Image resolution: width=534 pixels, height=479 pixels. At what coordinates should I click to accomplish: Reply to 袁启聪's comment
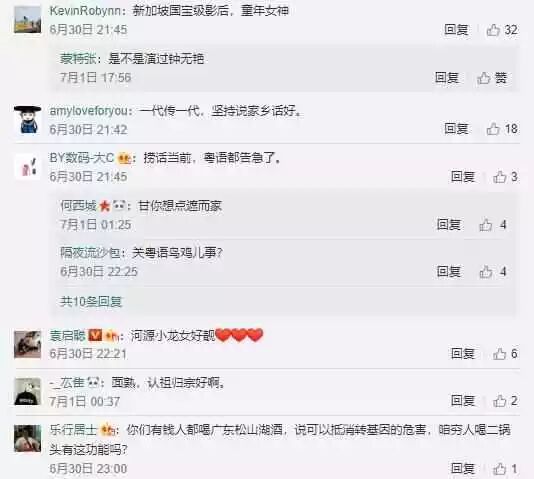[462, 354]
